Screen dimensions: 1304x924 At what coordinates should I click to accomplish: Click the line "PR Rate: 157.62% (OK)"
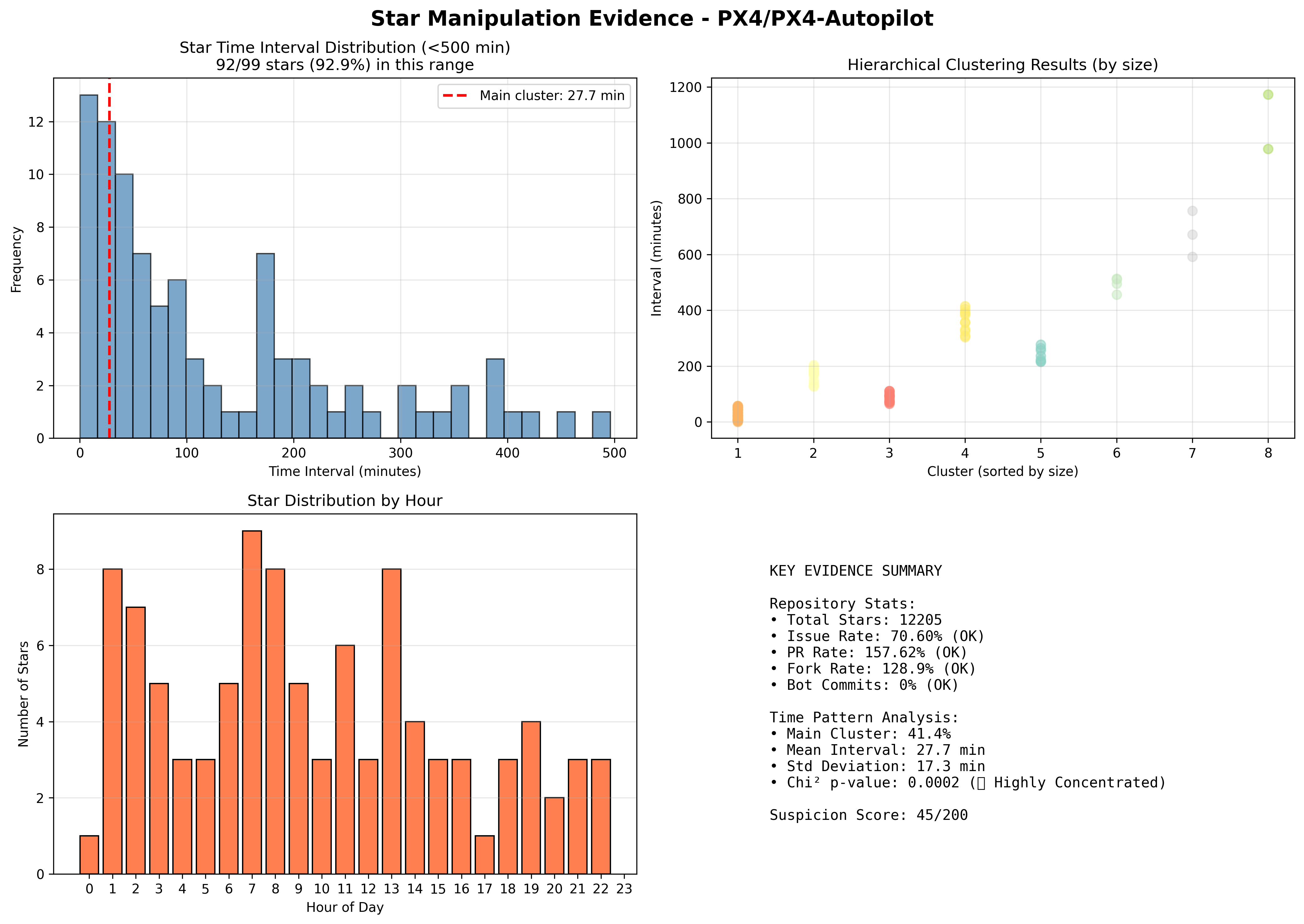pyautogui.click(x=869, y=652)
